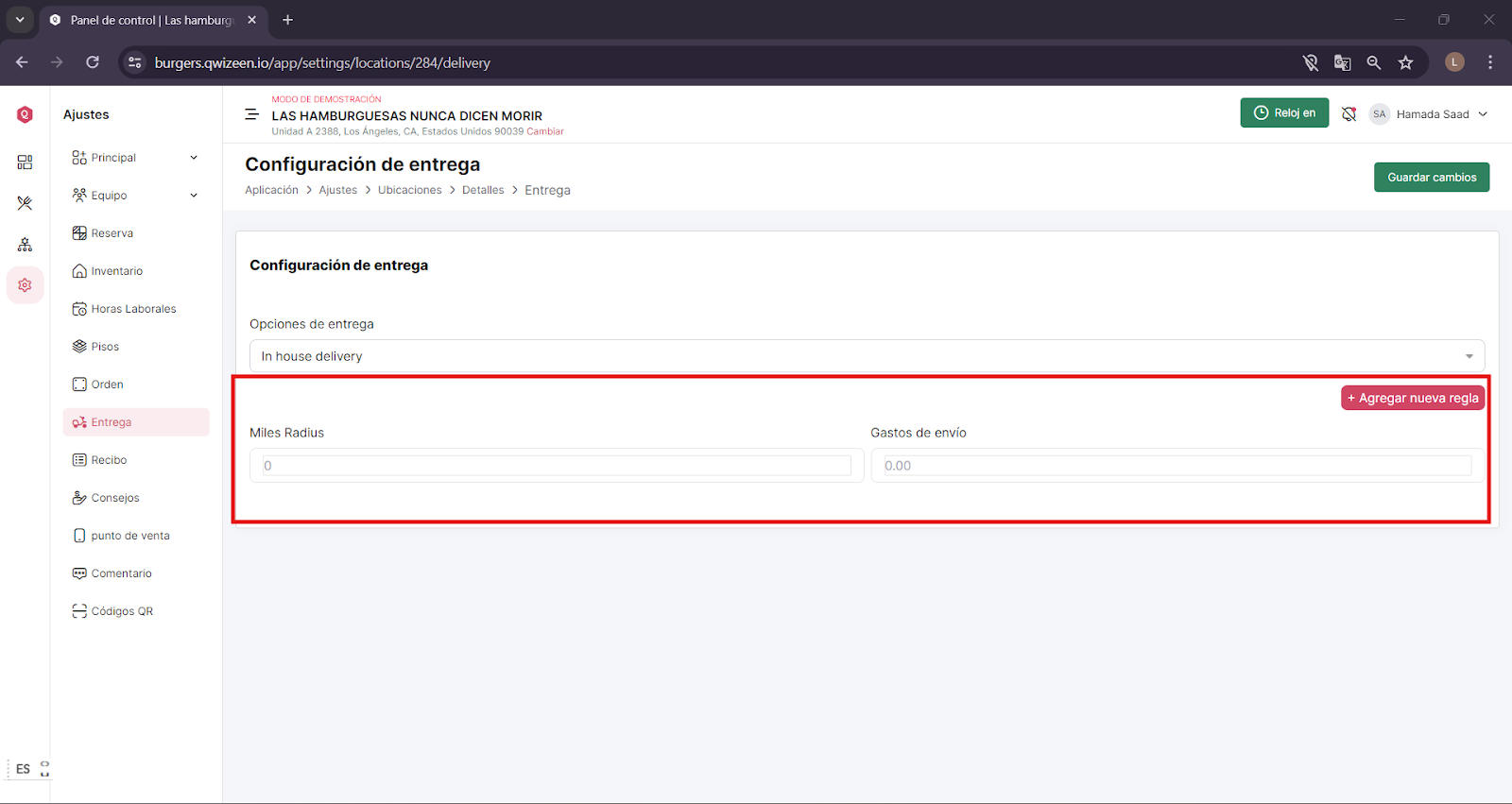Viewport: 1512px width, 804px height.
Task: Open the browser tab search dropdown
Action: pyautogui.click(x=20, y=20)
